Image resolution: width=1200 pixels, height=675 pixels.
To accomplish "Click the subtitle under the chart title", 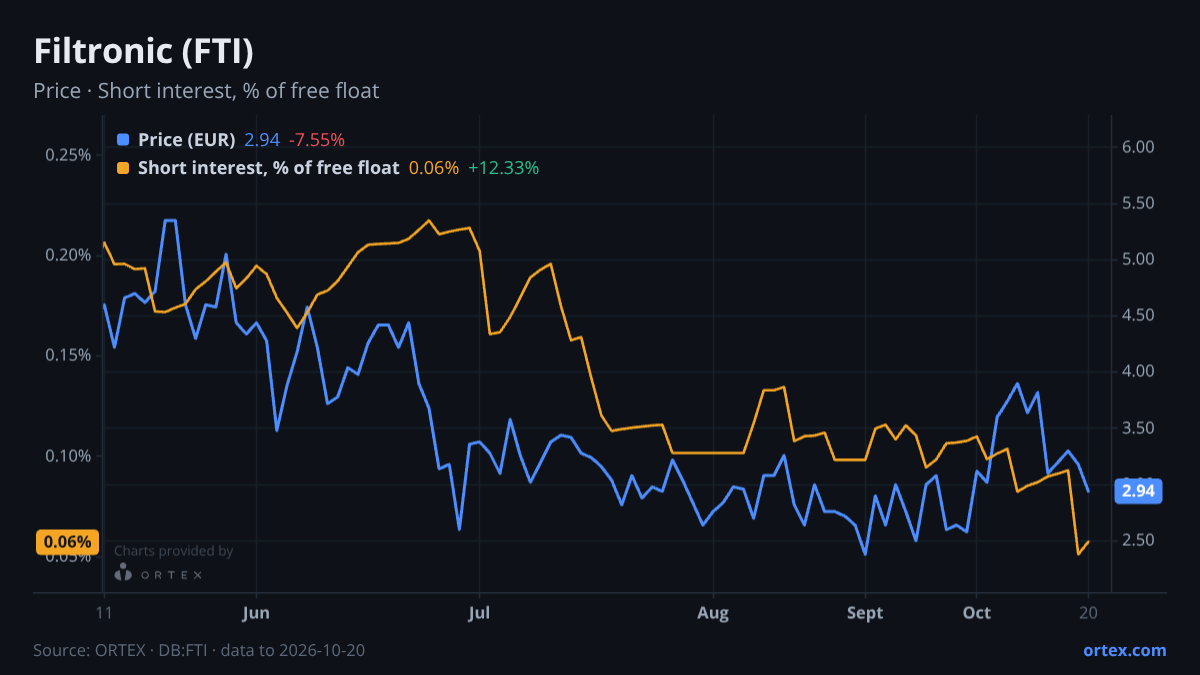I will pos(206,91).
